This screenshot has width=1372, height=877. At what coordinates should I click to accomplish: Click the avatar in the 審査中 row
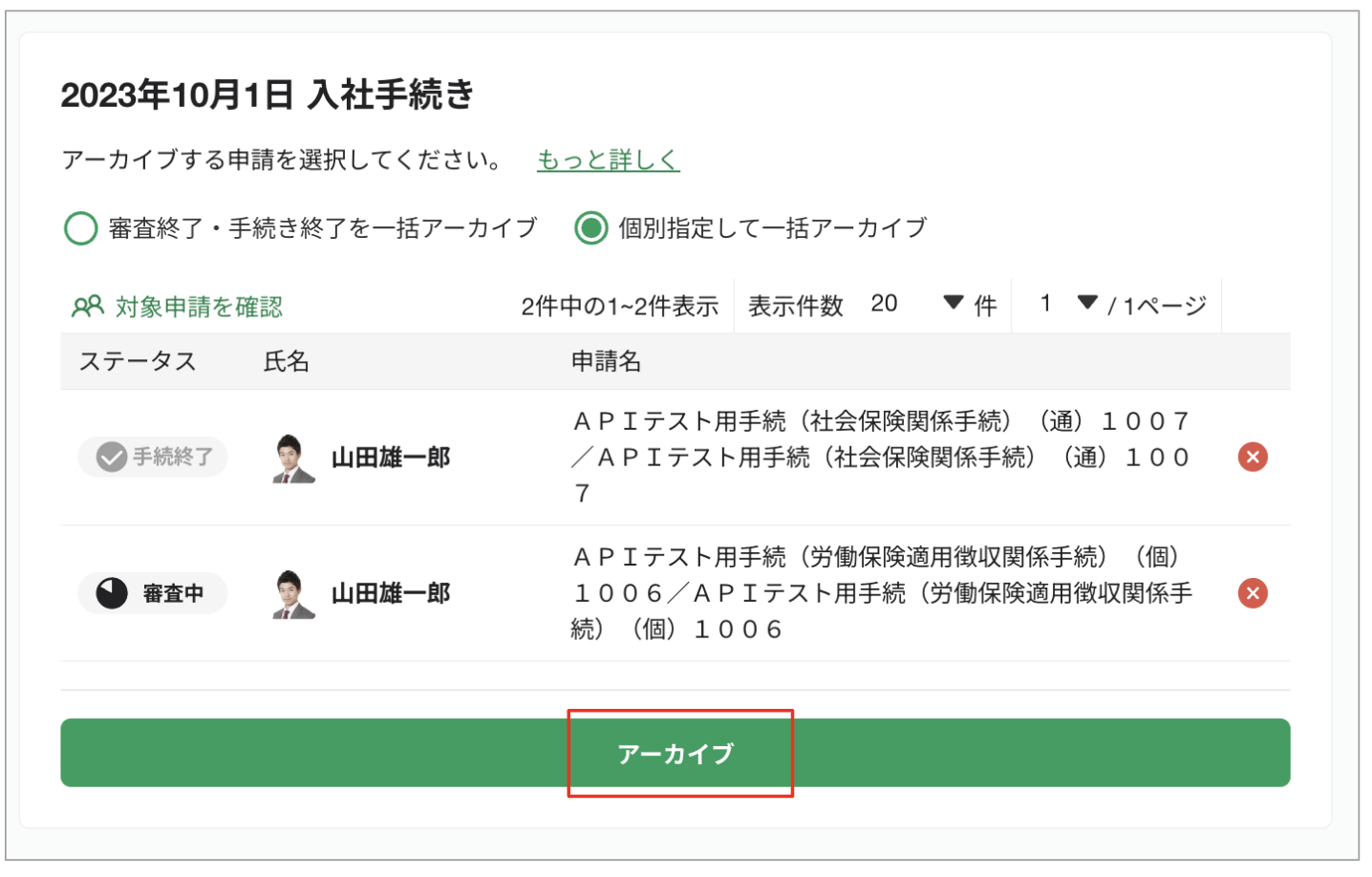293,594
